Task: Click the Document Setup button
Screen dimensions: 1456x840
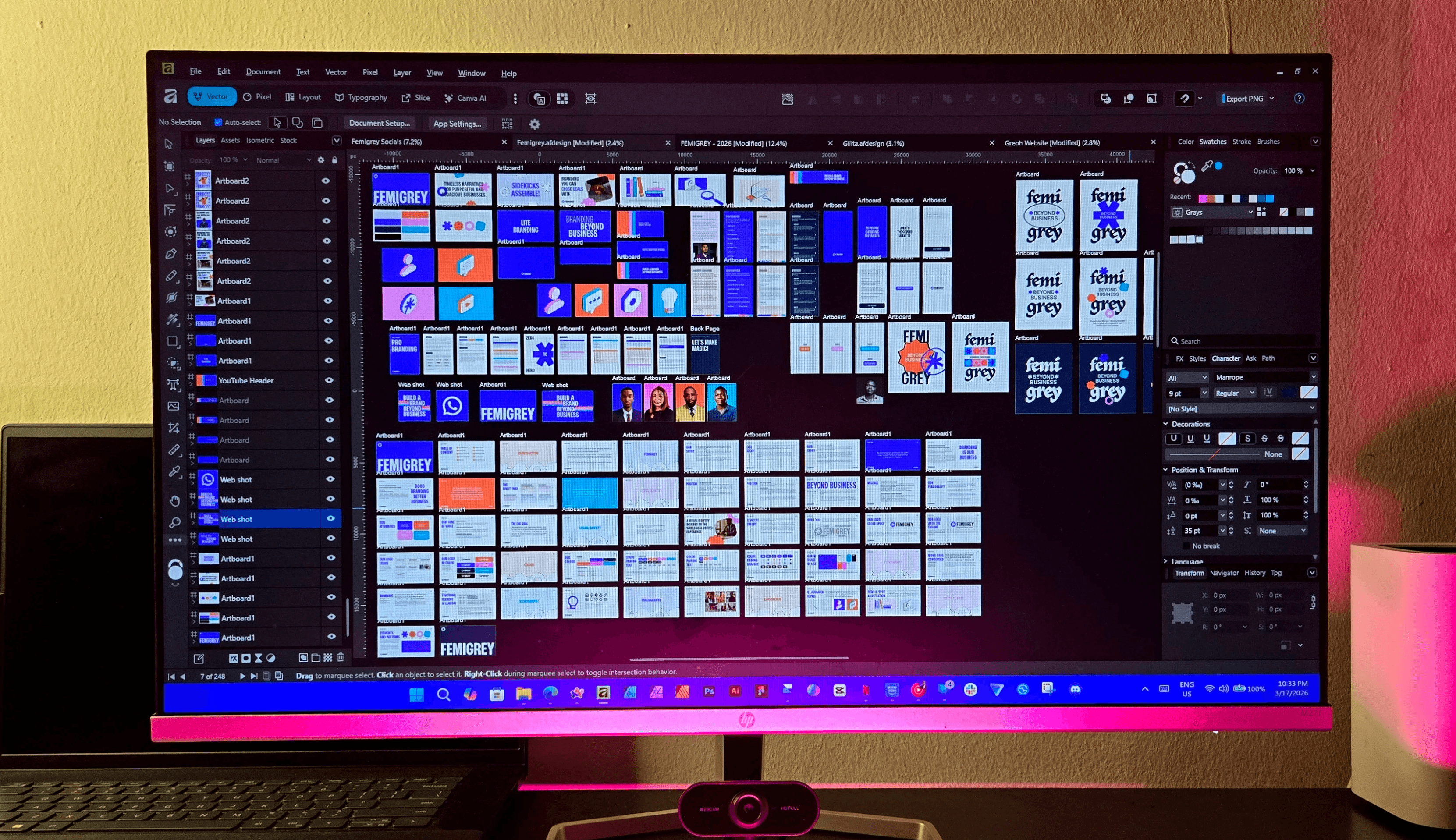Action: click(x=380, y=123)
